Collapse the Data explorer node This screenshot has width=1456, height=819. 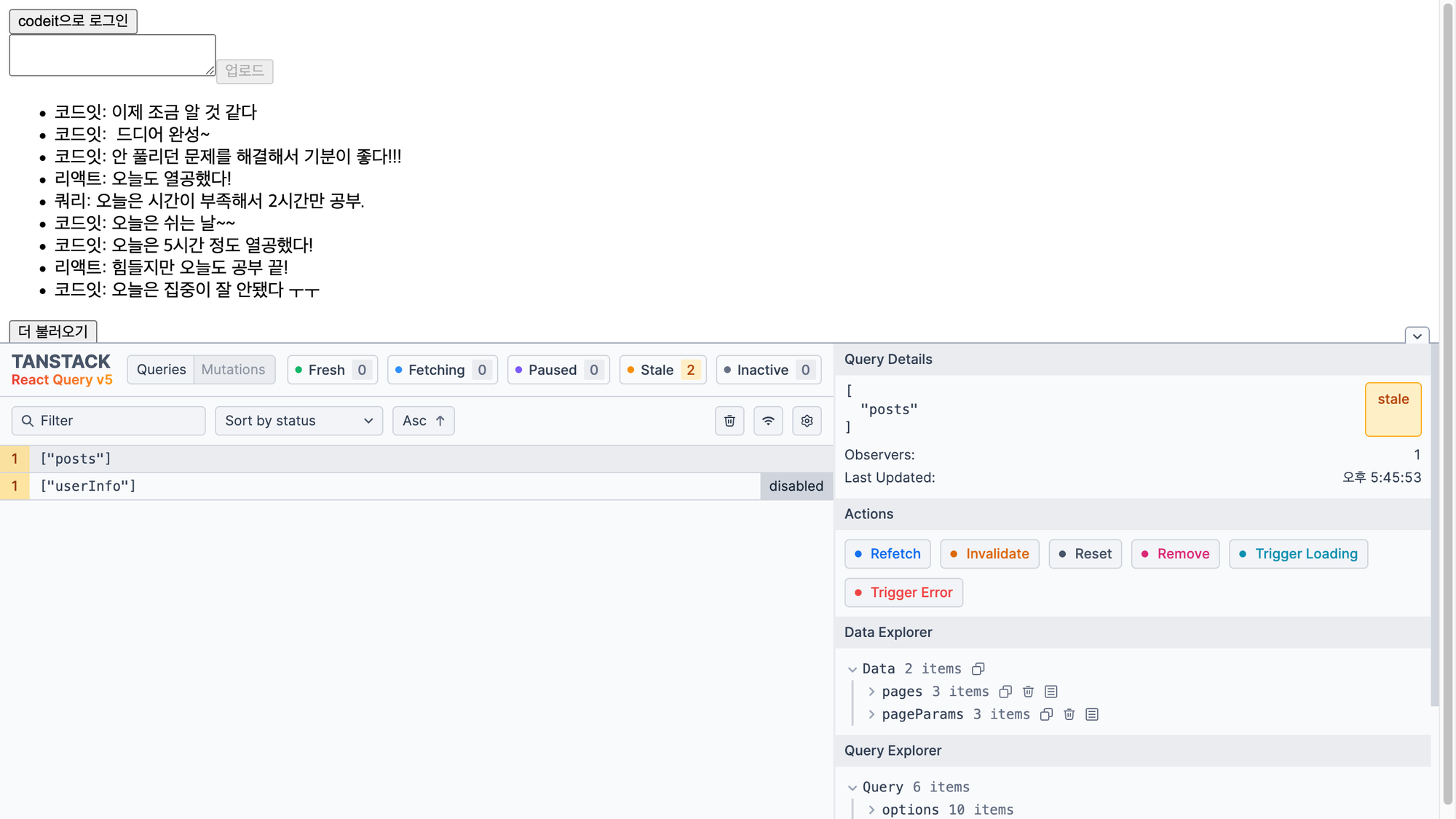852,669
